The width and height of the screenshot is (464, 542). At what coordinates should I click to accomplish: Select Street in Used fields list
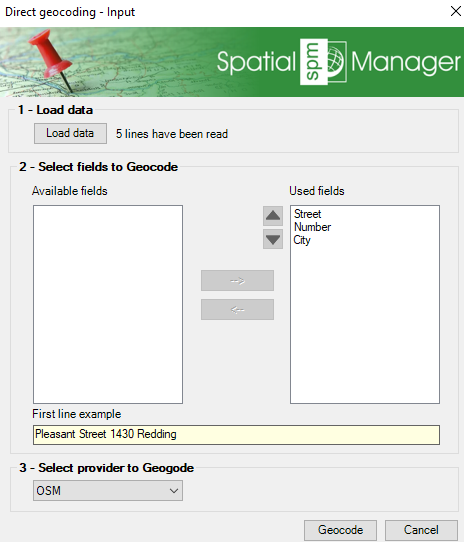pos(307,214)
